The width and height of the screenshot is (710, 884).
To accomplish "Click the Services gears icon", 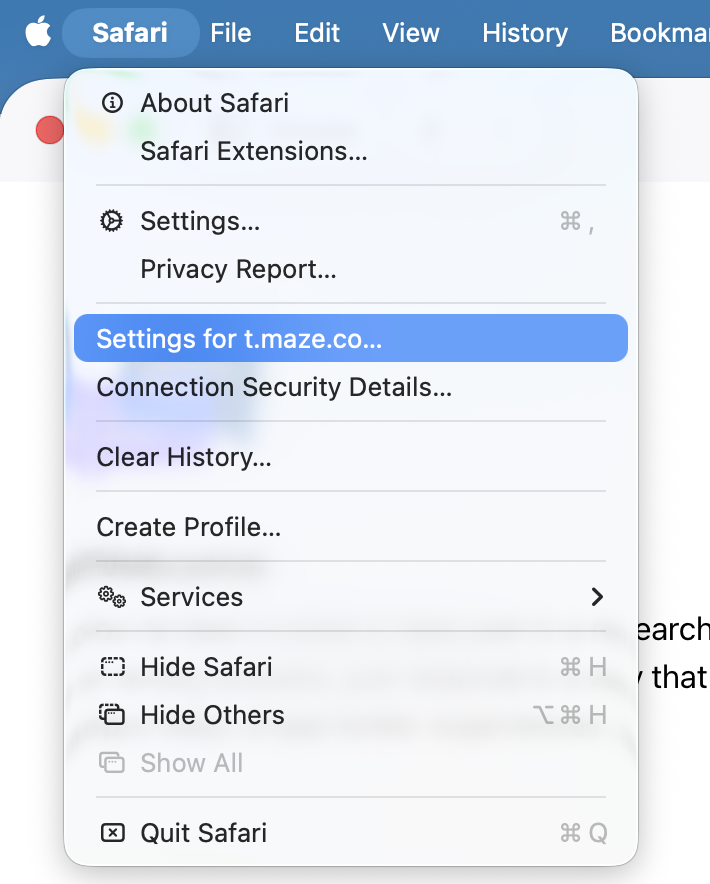I will [x=112, y=597].
